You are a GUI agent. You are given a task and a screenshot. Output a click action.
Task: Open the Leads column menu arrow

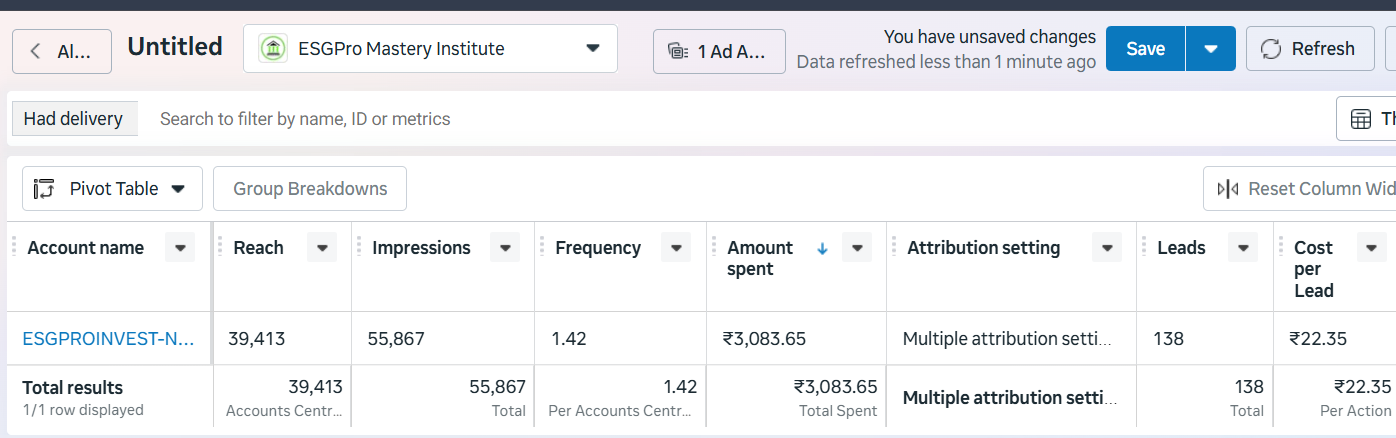click(x=1242, y=248)
